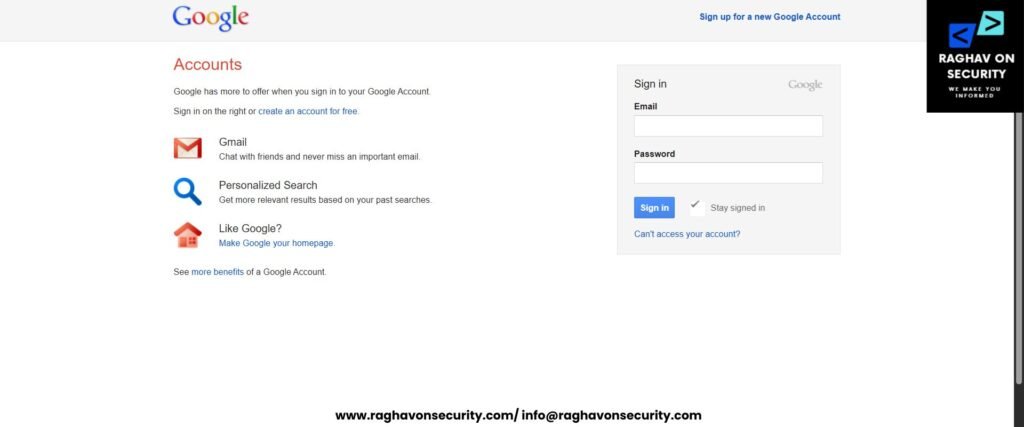Open the more benefits link
The height and width of the screenshot is (427, 1024).
pos(217,272)
